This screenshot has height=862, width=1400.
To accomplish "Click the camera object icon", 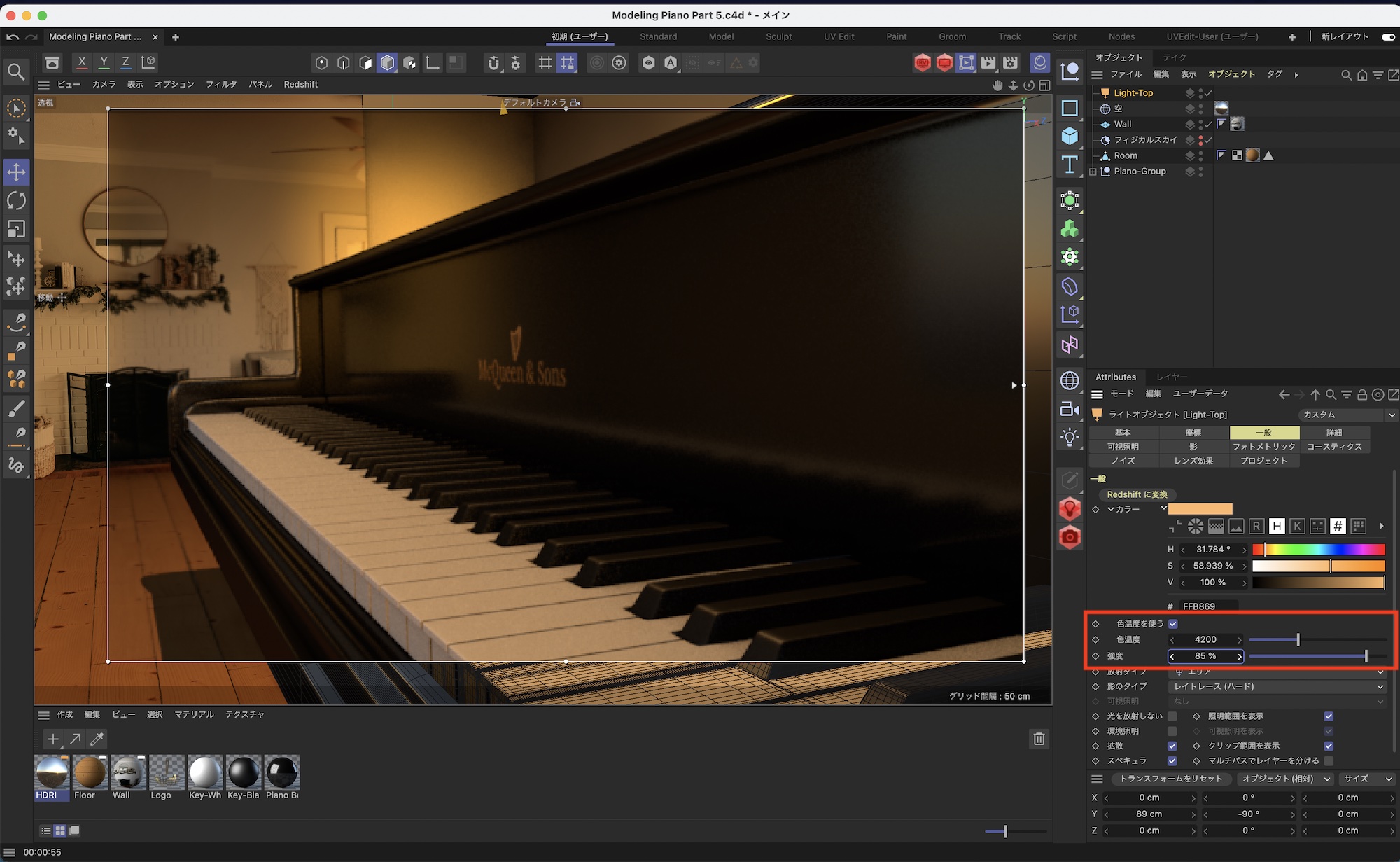I will pos(1070,409).
